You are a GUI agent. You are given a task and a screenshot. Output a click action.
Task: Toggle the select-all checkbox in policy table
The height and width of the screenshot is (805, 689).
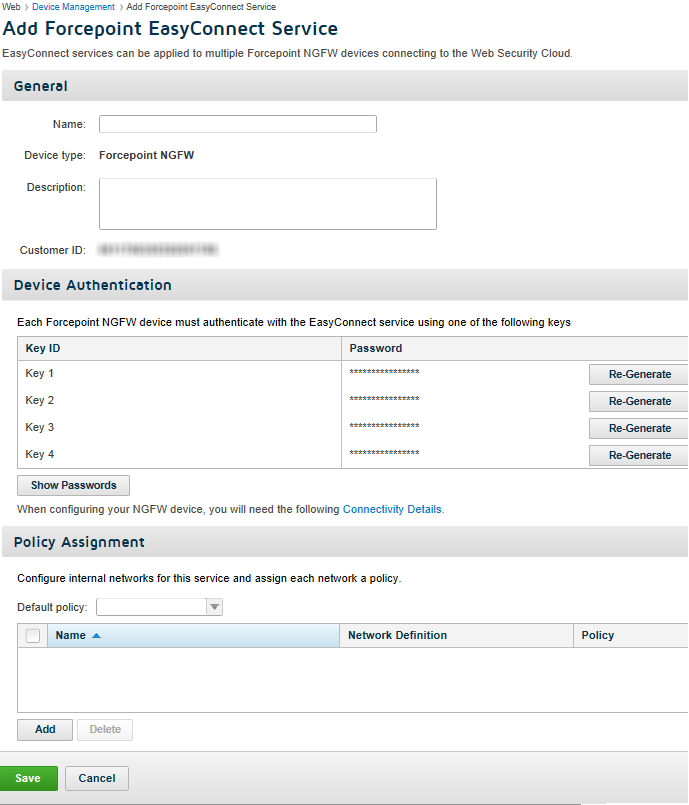33,636
